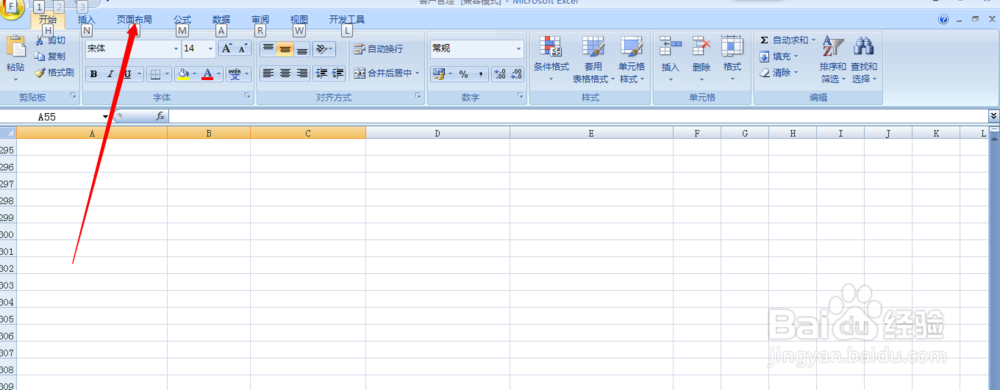Open the fill color dropdown arrow
The width and height of the screenshot is (1000, 390).
[195, 74]
